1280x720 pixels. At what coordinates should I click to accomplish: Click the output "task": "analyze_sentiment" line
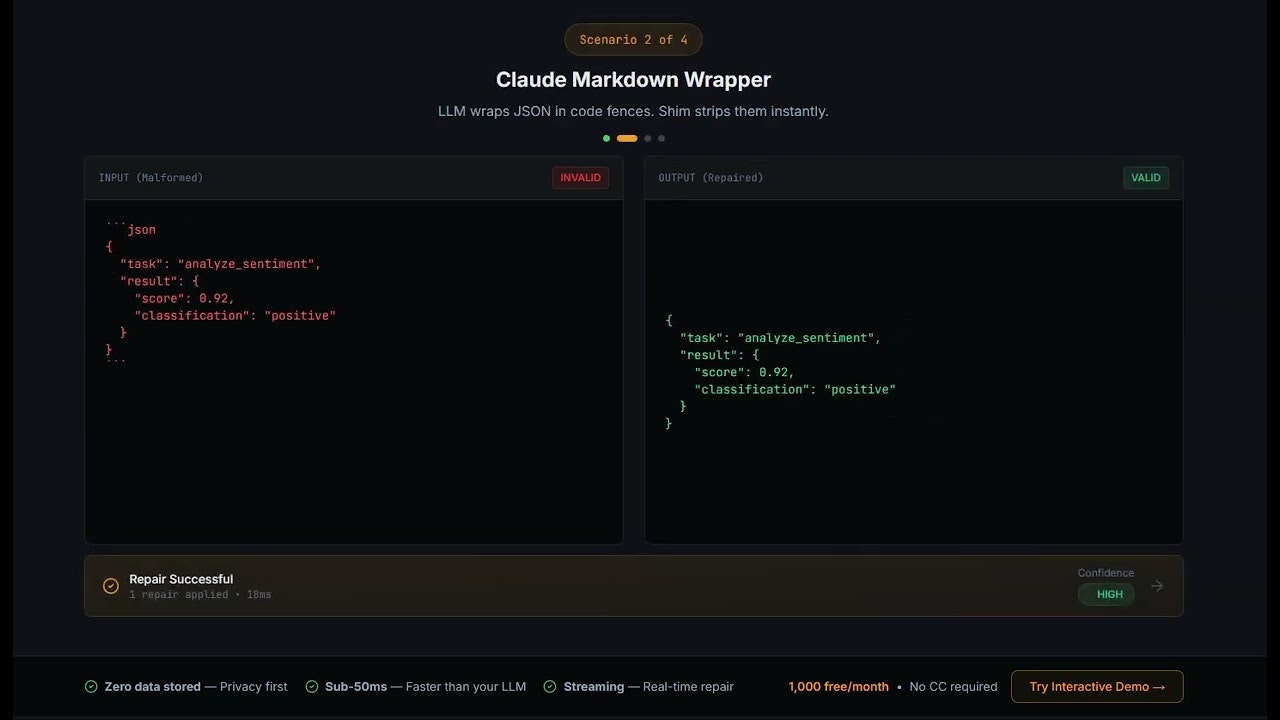[x=781, y=338]
